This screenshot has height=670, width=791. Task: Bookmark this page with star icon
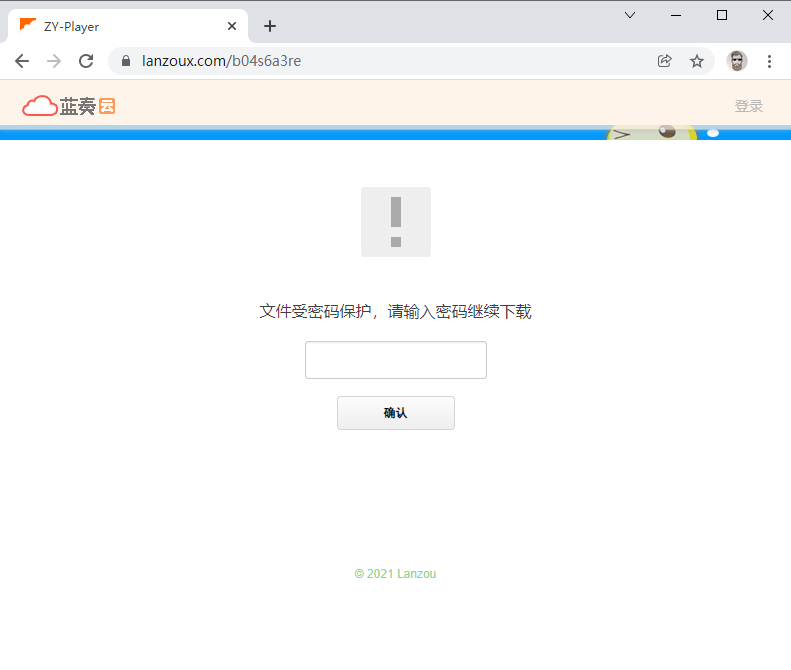click(x=697, y=61)
